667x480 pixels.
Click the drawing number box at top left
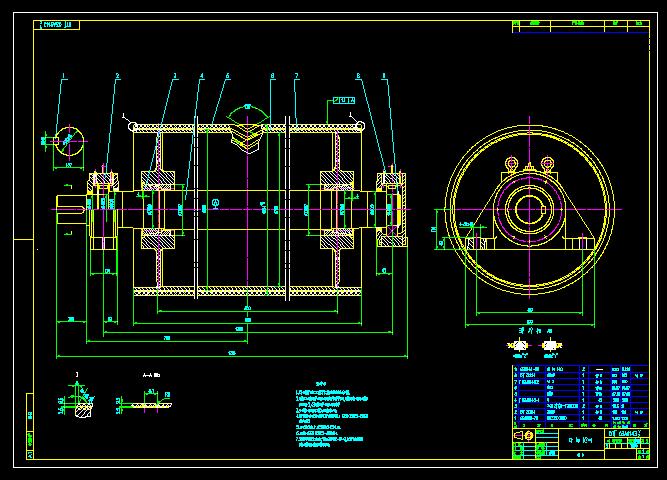tap(56, 25)
